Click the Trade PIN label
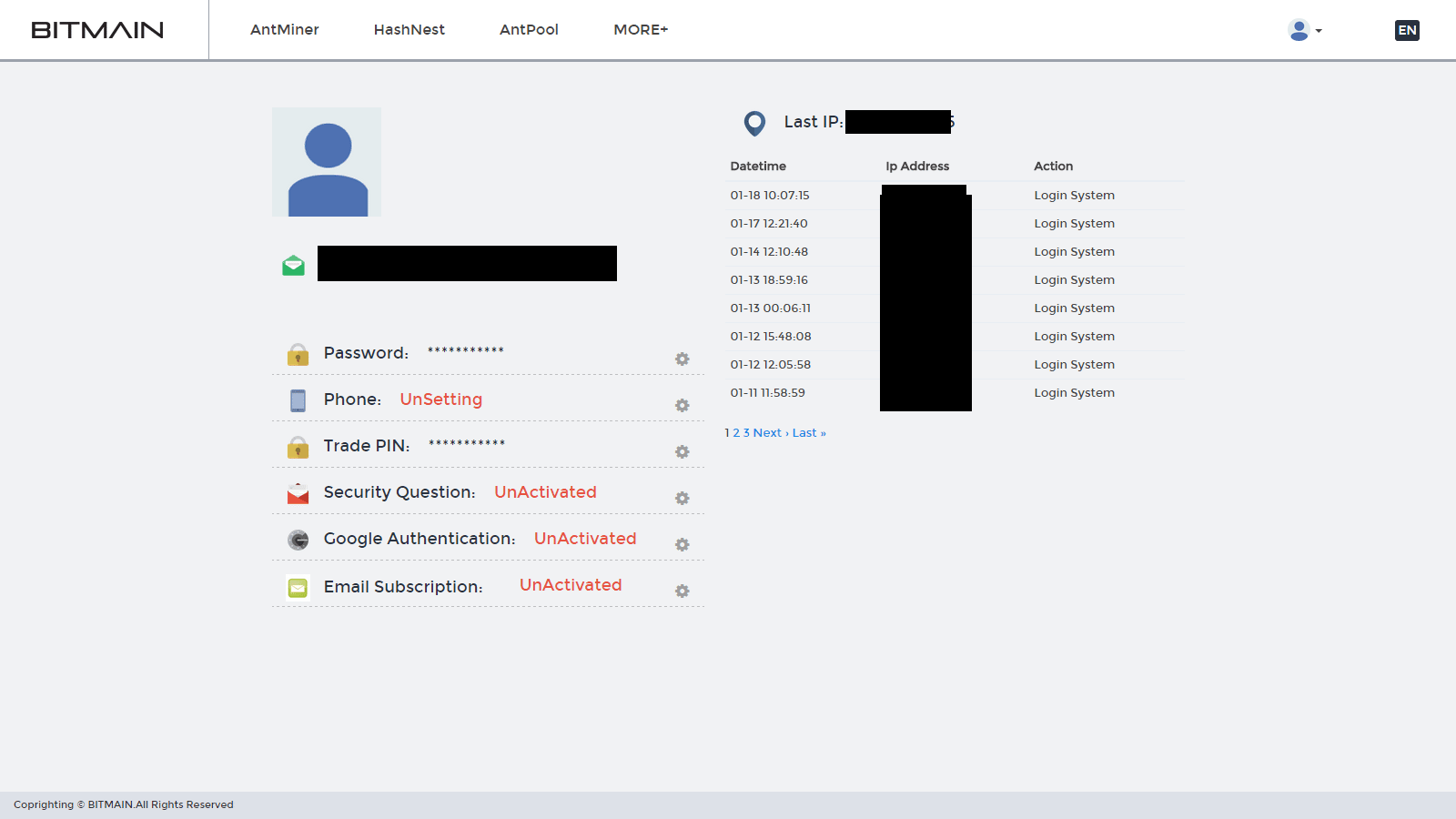Screen dimensions: 1456x819 [367, 446]
